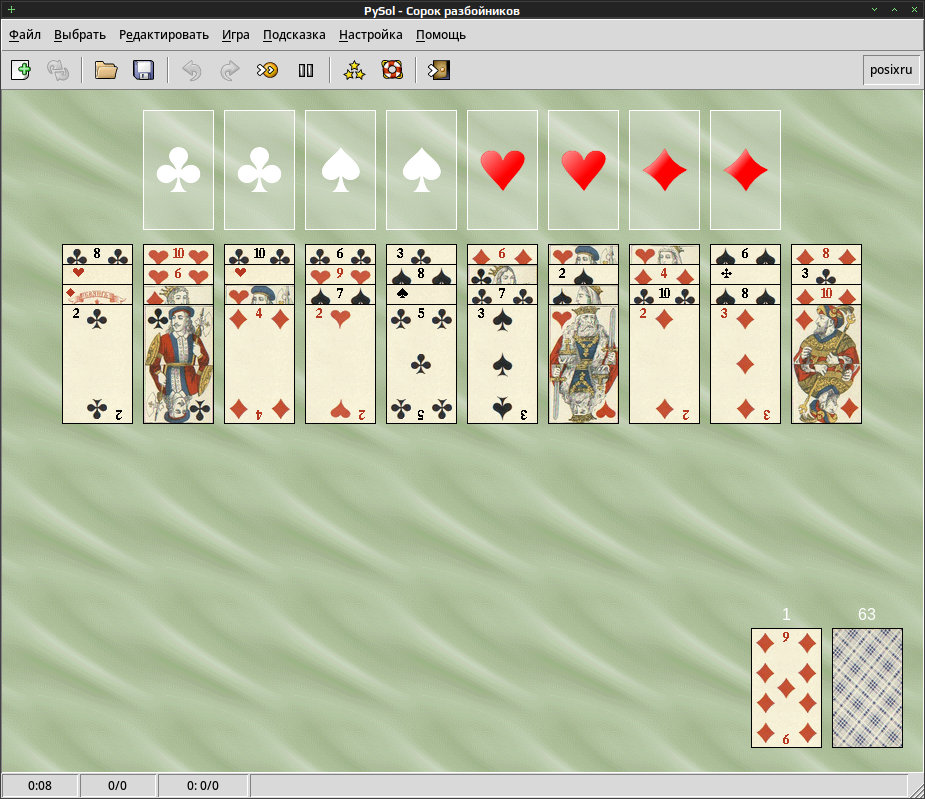Click the 0:08 timer in the status bar
This screenshot has width=925, height=799.
[40, 785]
